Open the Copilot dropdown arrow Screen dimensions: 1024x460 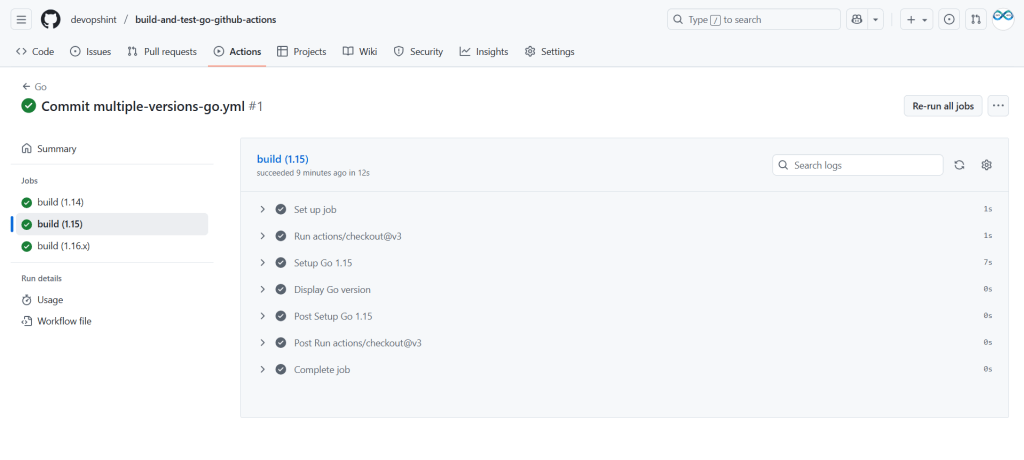(875, 20)
